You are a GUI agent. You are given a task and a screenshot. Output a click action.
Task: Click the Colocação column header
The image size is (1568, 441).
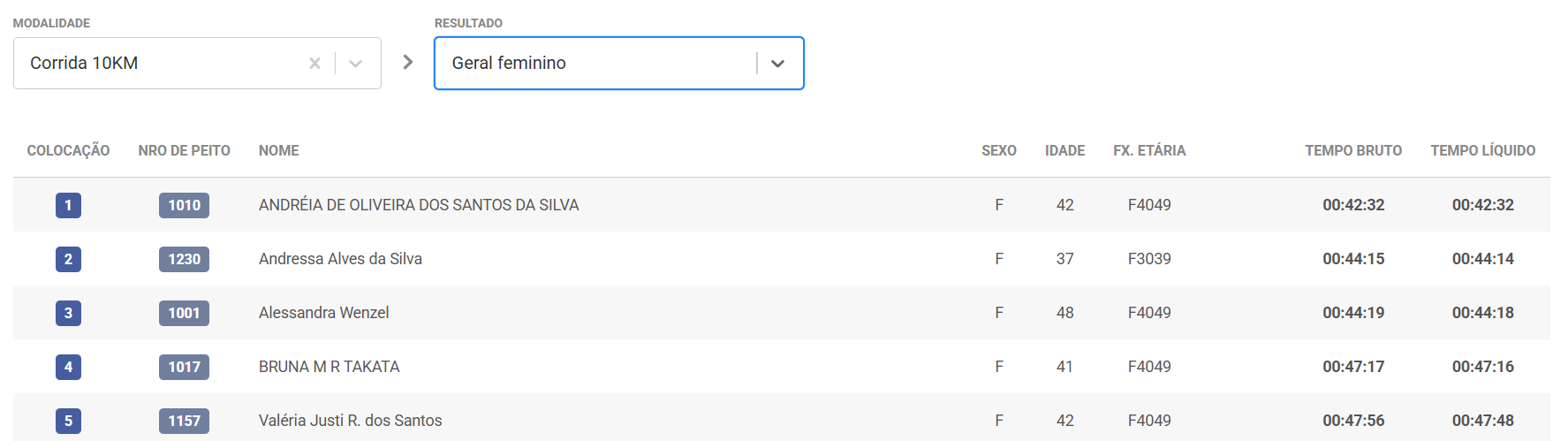pos(68,150)
